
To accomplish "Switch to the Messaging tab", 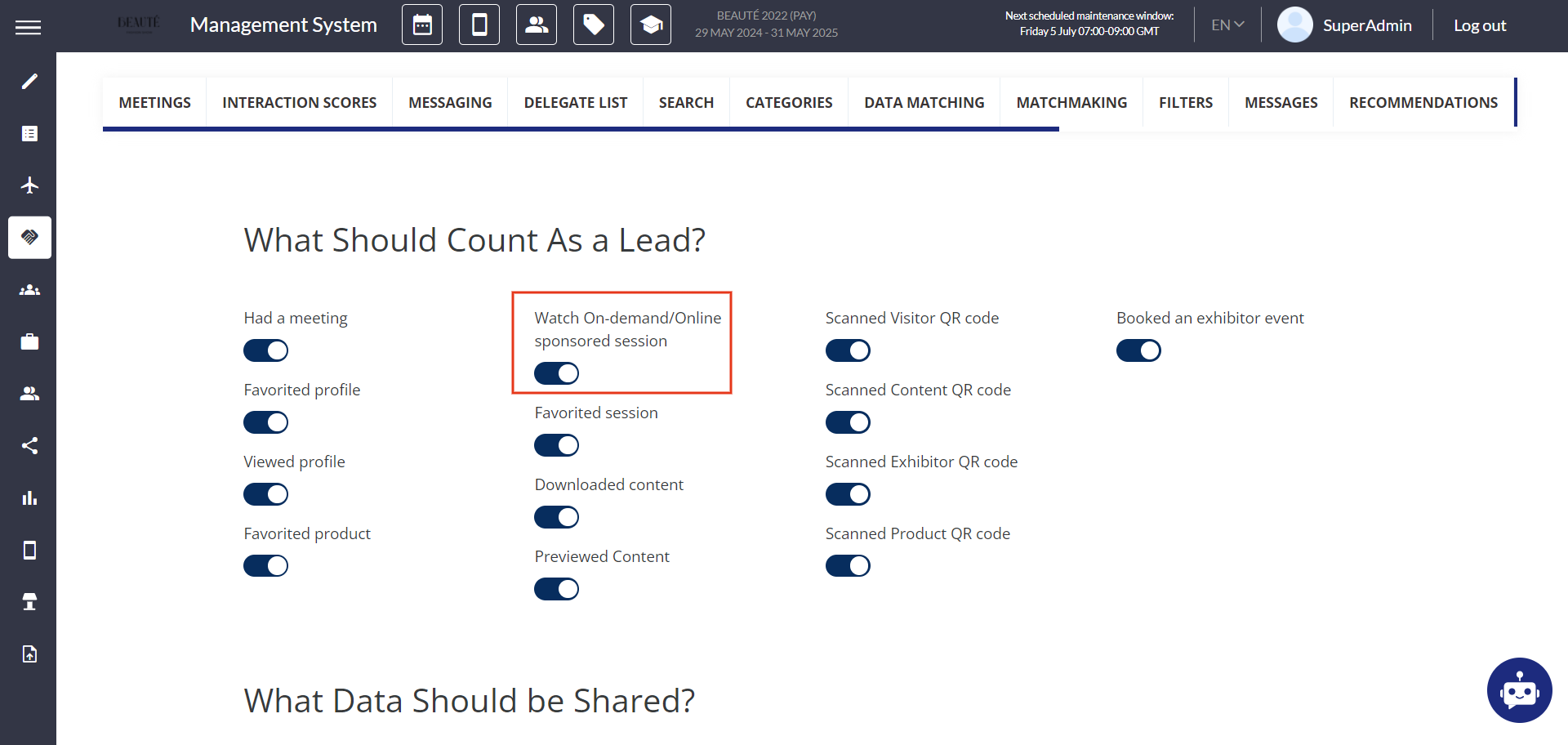I will [450, 102].
